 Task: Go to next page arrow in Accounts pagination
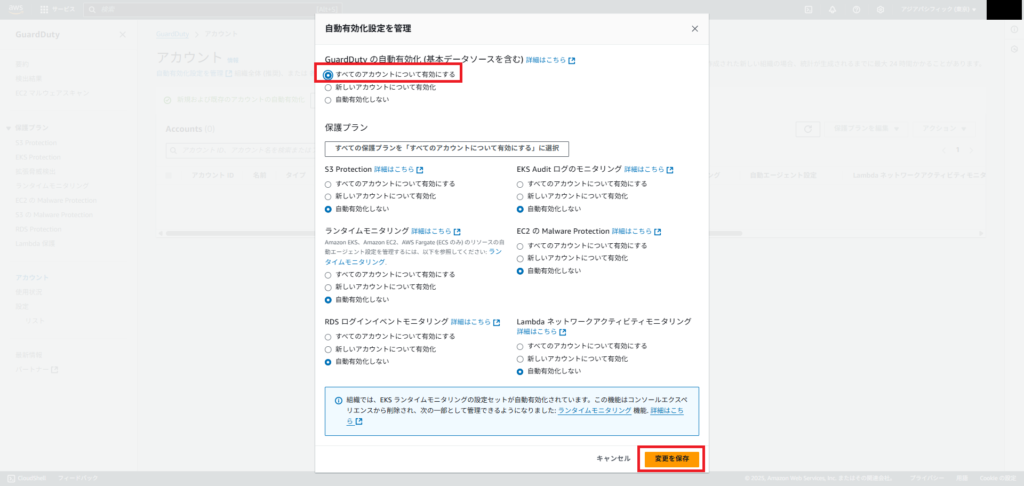tap(973, 150)
